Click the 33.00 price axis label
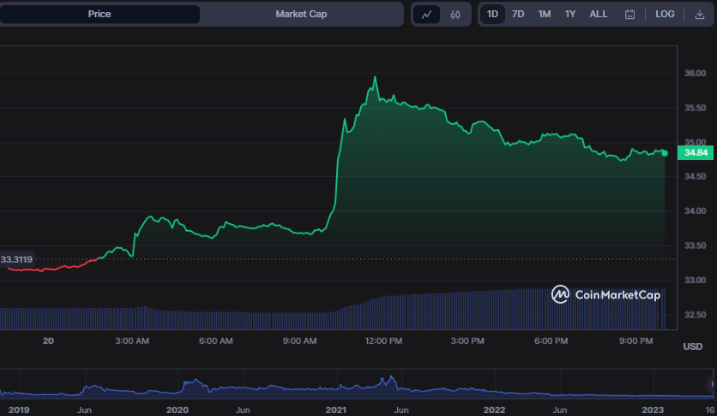 pyautogui.click(x=695, y=280)
